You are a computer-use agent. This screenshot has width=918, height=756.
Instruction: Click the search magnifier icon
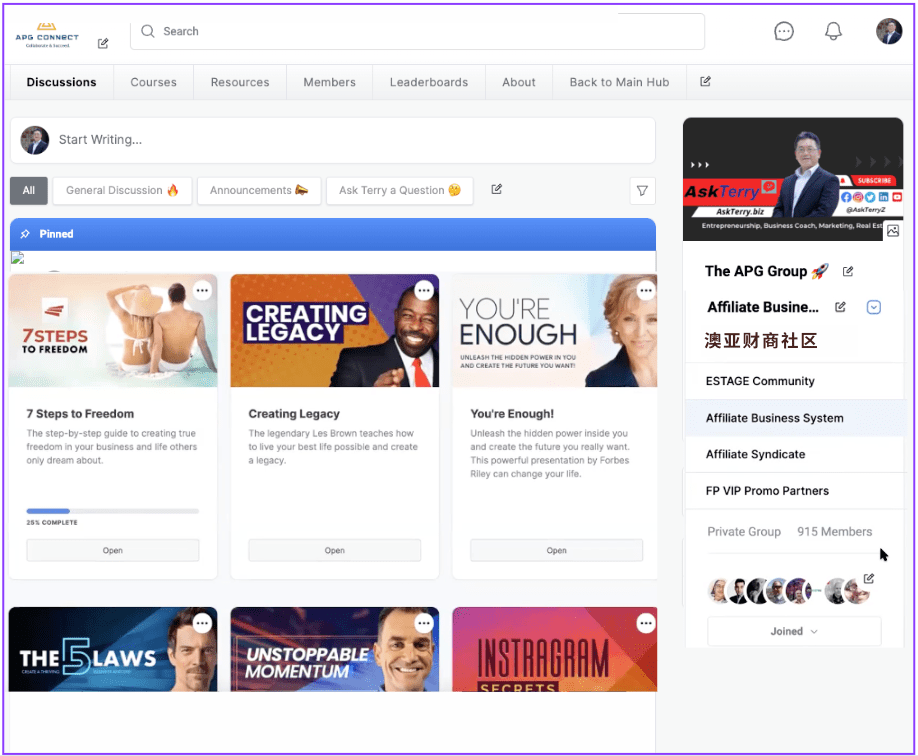point(148,31)
